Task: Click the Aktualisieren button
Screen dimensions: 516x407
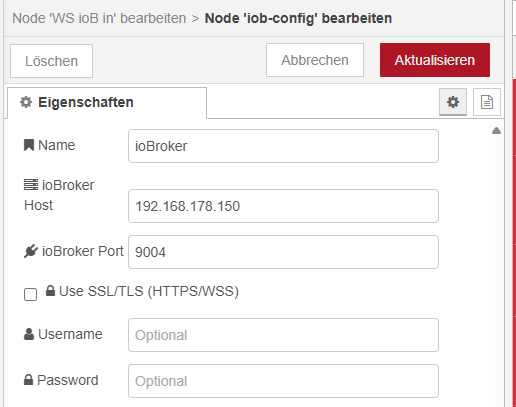Action: tap(435, 60)
